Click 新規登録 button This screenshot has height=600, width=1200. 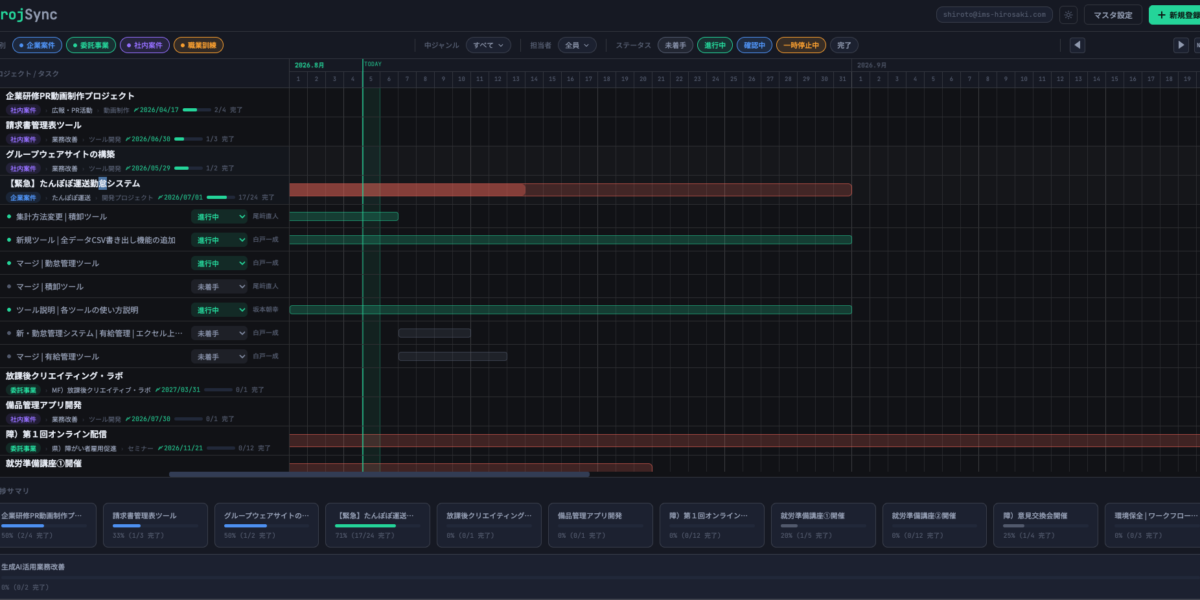(1176, 15)
